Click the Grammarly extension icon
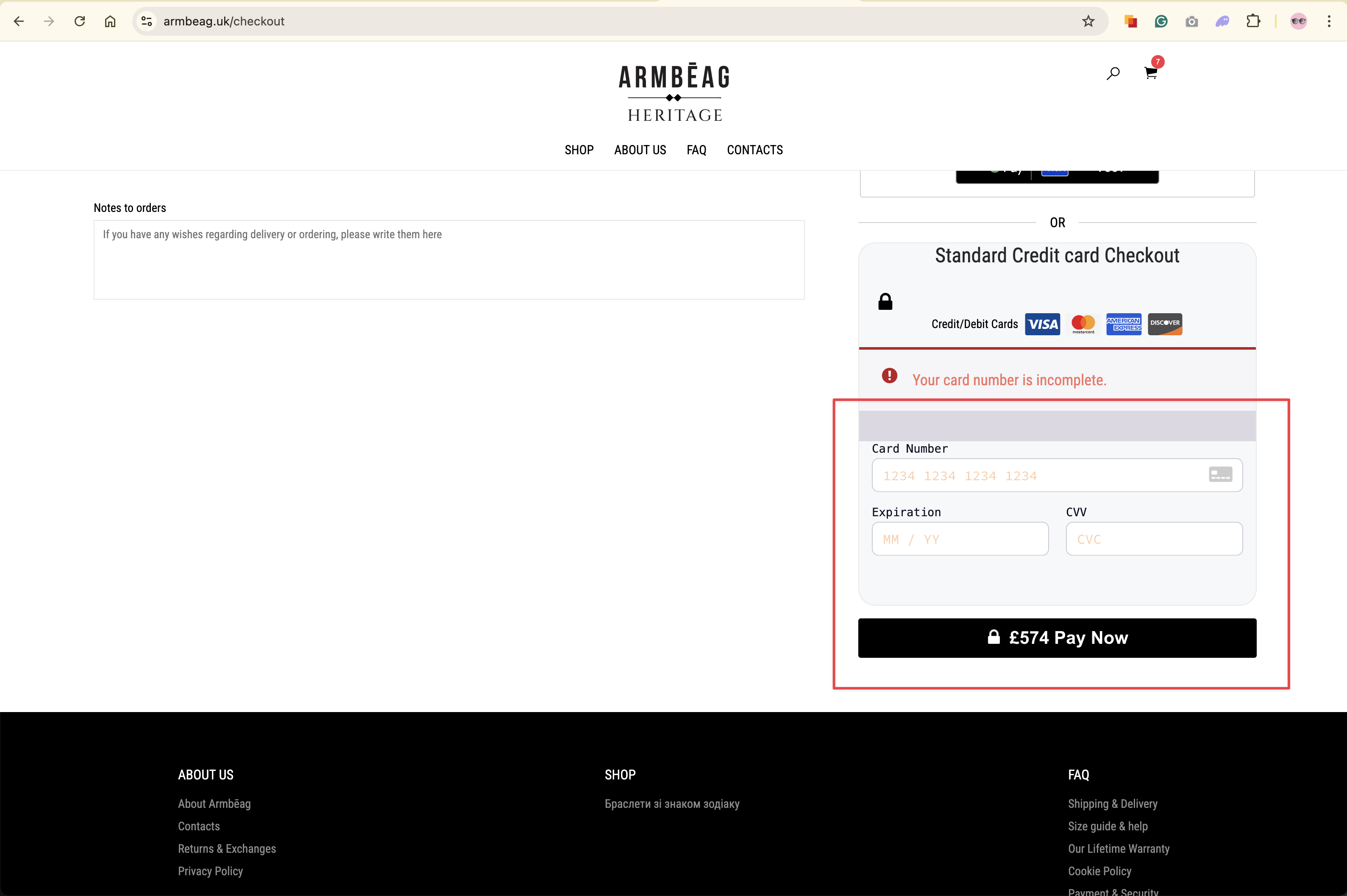This screenshot has width=1347, height=896. [1161, 21]
